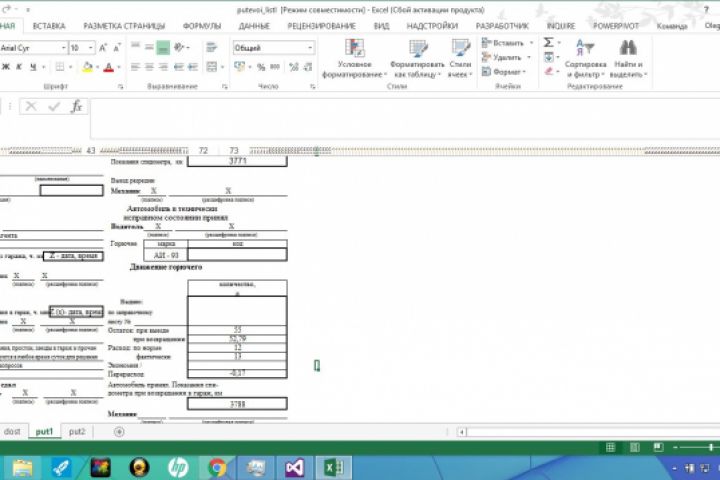Click the Fill down icon
The image size is (720, 480).
(549, 57)
